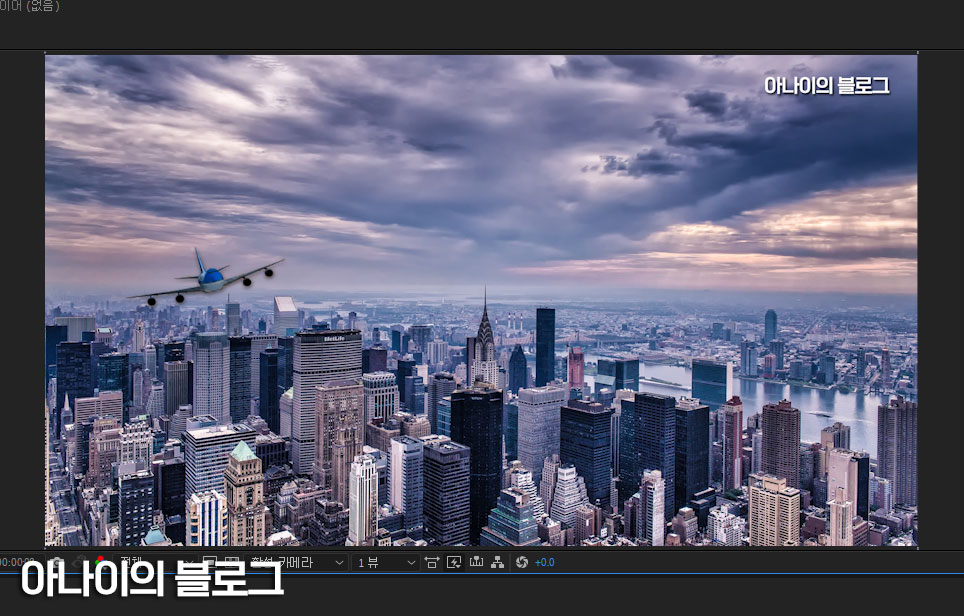
Task: Click the Reset Exposure aperture icon
Action: pos(521,563)
